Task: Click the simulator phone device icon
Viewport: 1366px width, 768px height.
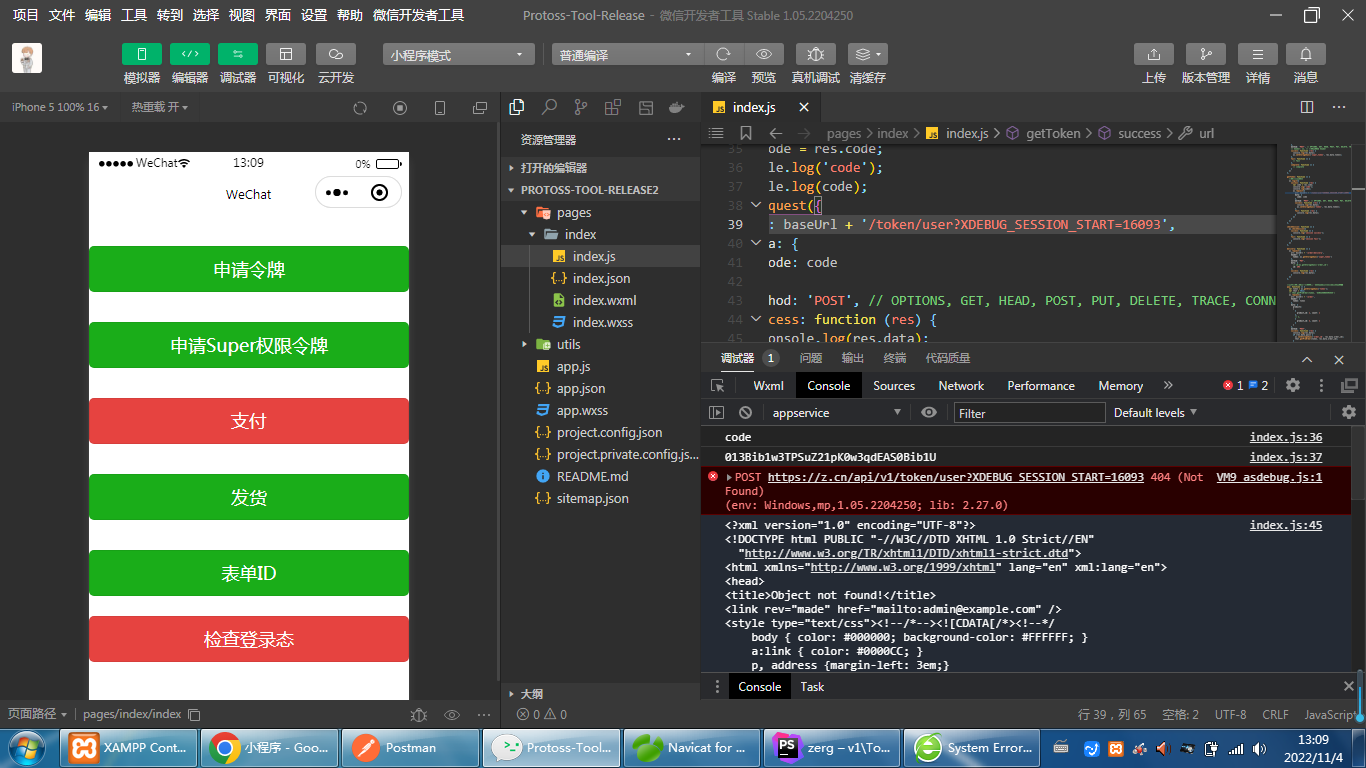Action: [x=440, y=107]
